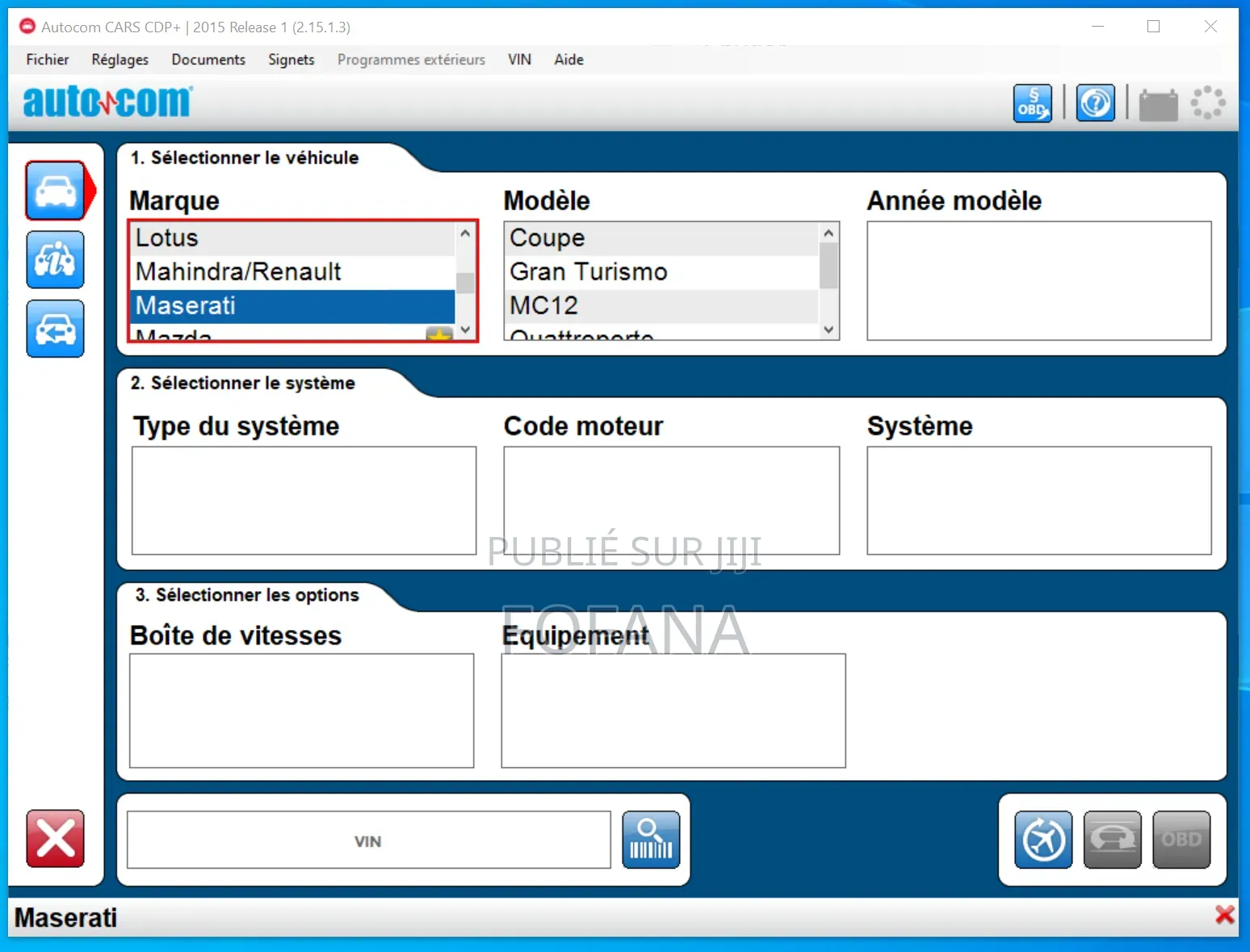The width and height of the screenshot is (1250, 952).
Task: Open the Aide menu
Action: 568,60
